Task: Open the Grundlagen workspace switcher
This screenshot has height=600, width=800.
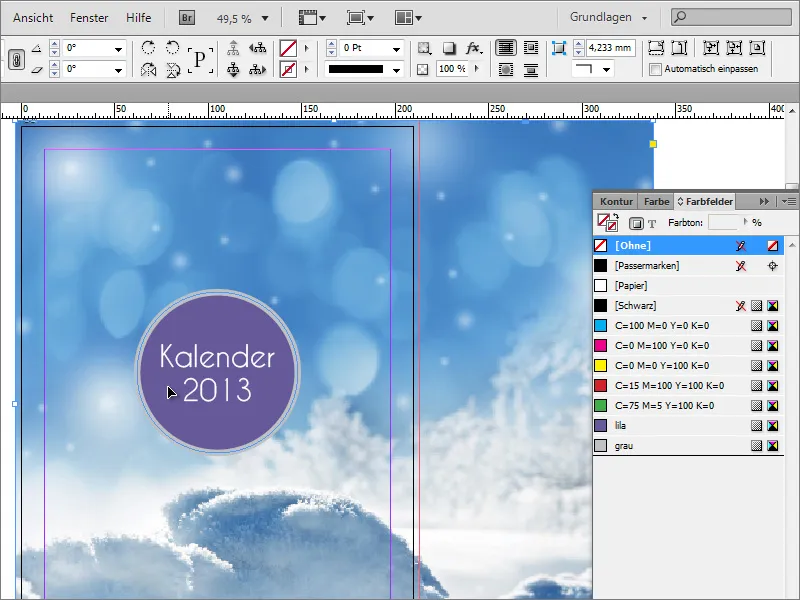Action: click(x=608, y=17)
